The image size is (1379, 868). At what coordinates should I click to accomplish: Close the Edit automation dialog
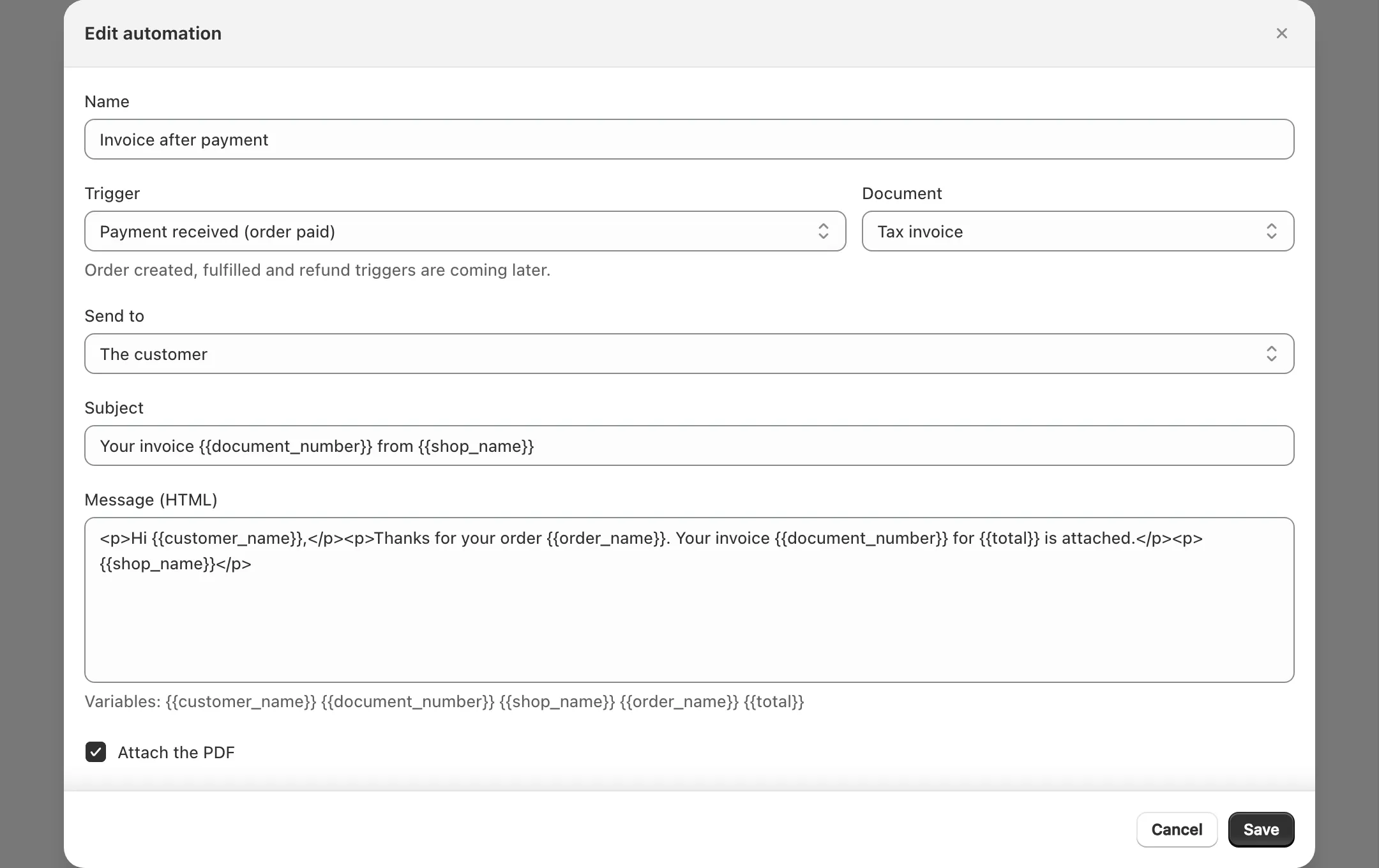(x=1281, y=33)
